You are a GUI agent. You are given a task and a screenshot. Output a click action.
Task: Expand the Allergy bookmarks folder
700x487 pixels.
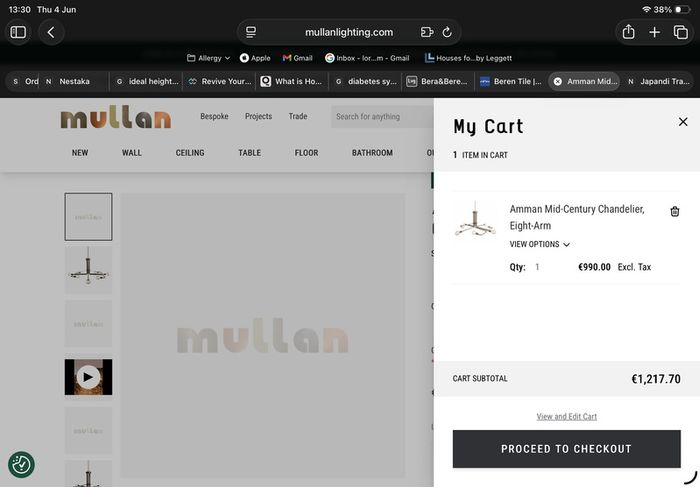point(208,58)
